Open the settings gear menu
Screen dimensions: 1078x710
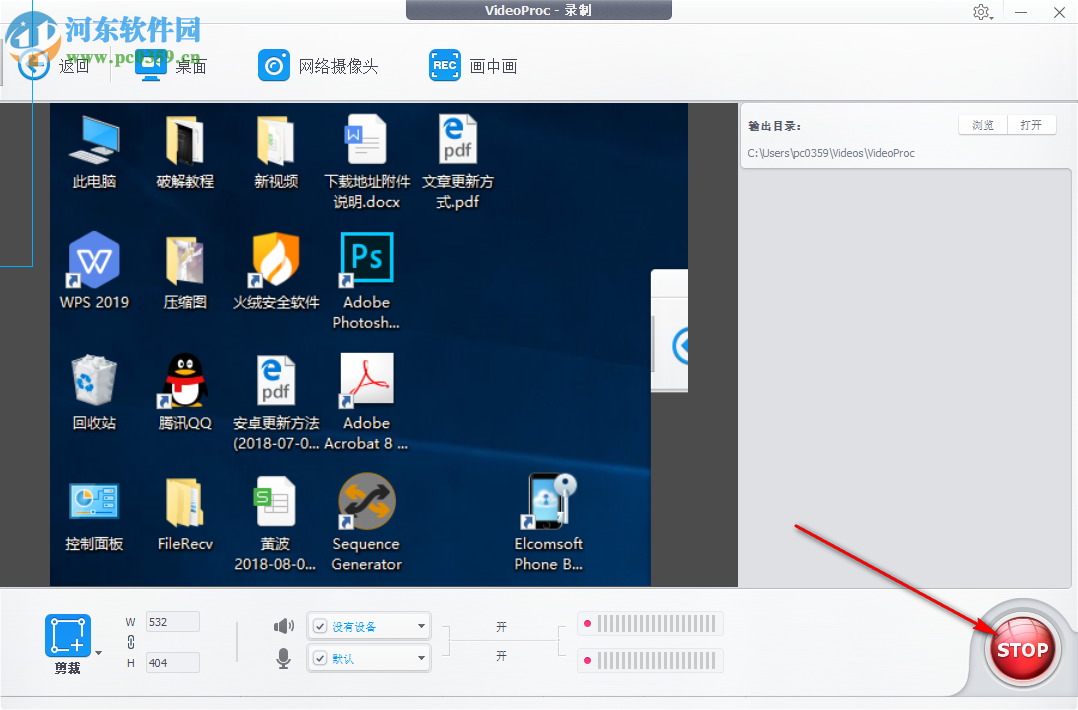point(982,12)
